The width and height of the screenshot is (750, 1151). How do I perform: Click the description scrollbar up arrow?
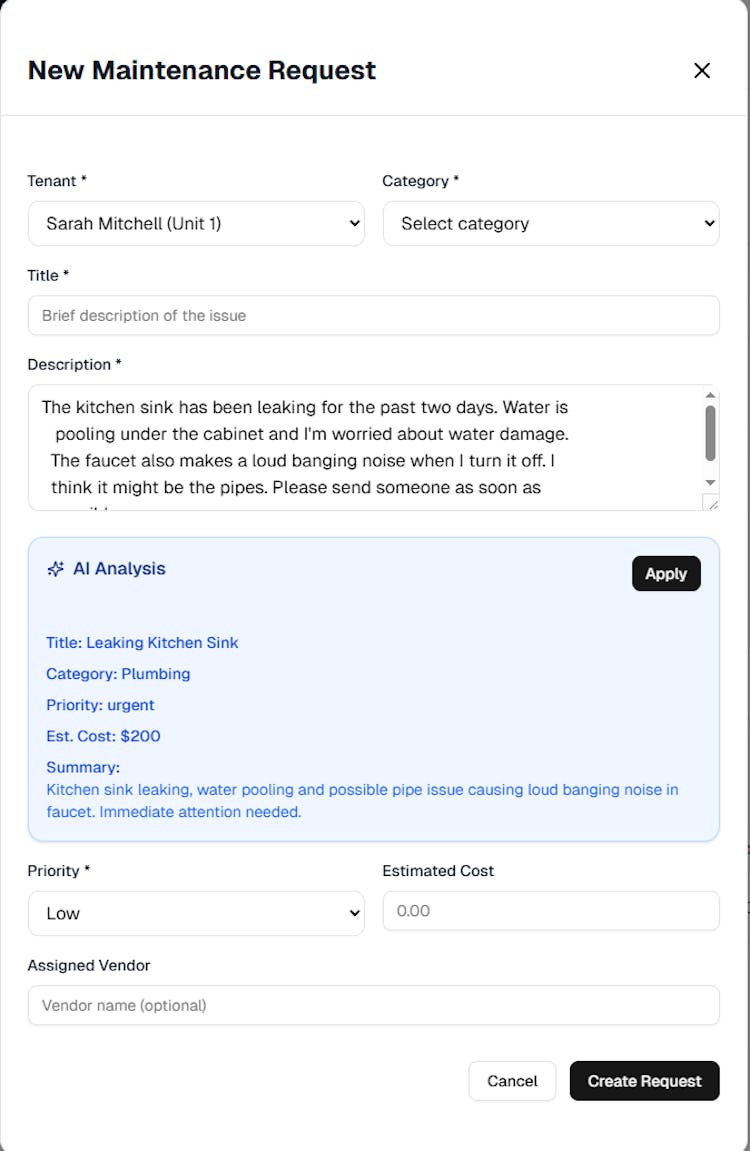[x=710, y=395]
